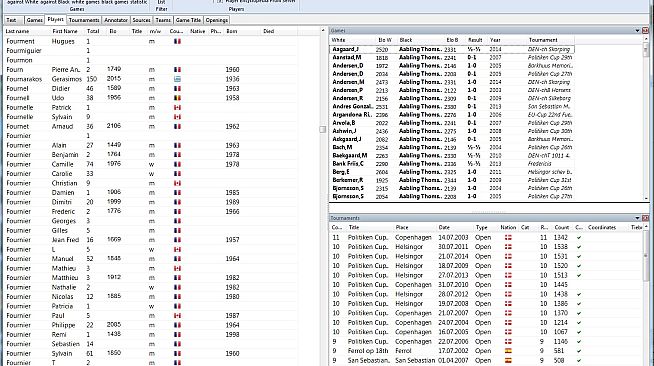Sort tournaments by Nation column header

click(x=508, y=228)
